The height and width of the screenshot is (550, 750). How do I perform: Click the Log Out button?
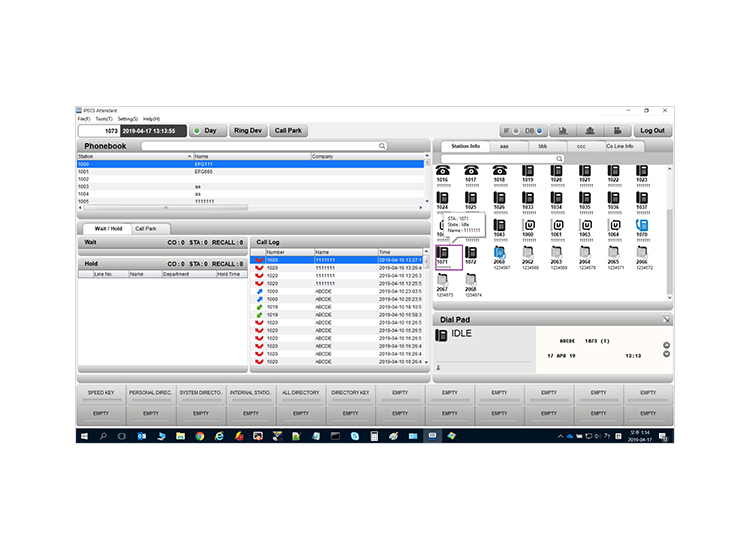[x=652, y=130]
